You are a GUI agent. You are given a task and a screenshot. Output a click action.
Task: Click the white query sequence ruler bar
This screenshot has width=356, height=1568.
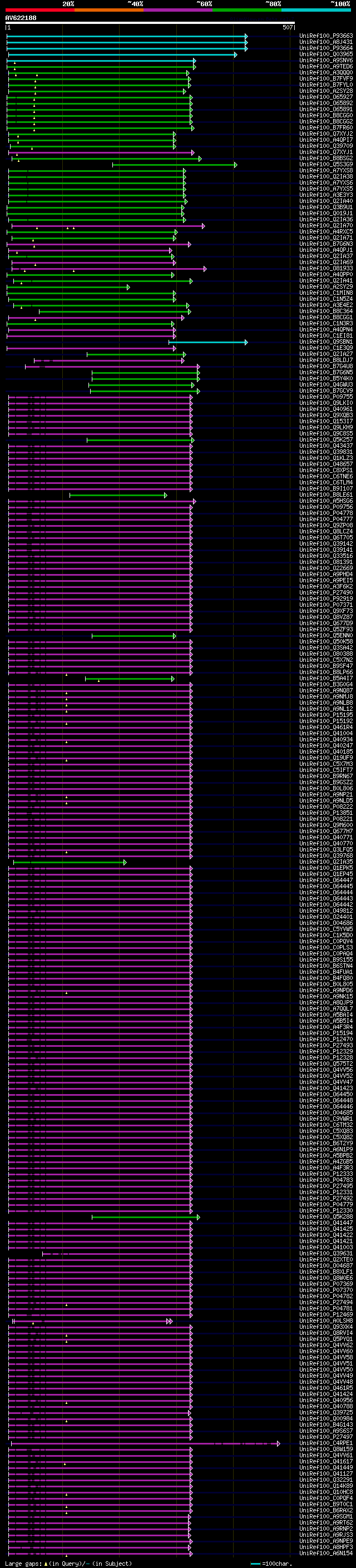[150, 22]
